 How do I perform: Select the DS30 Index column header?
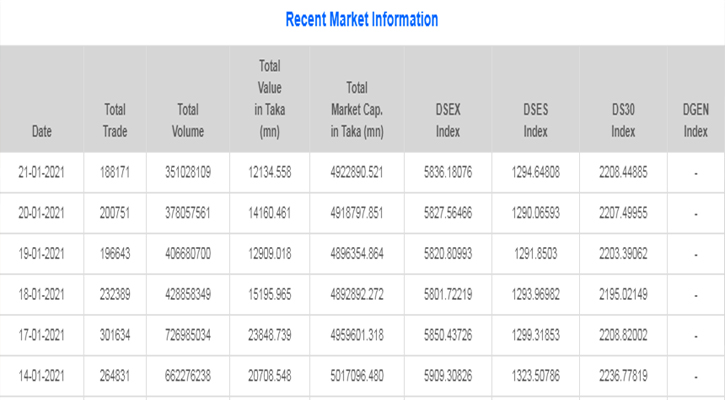click(x=623, y=120)
